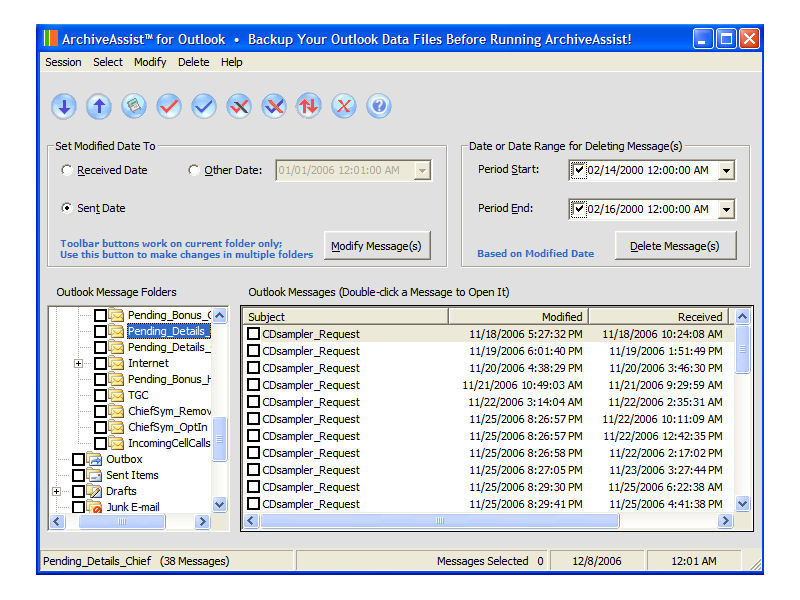The image size is (800, 600).
Task: Select the IncomingCellCalls folder name
Action: (x=169, y=443)
